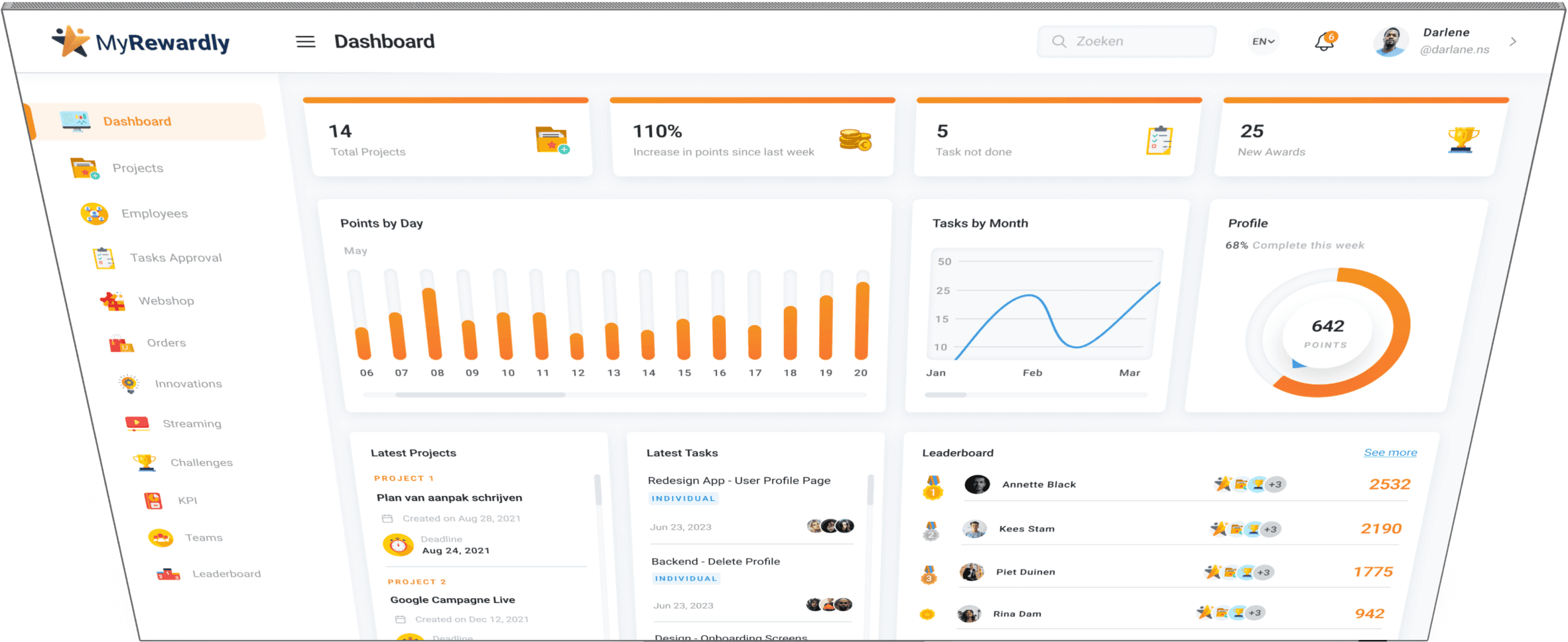The width and height of the screenshot is (1568, 642).
Task: Click the Dashboard monitor icon in sidebar
Action: 75,121
